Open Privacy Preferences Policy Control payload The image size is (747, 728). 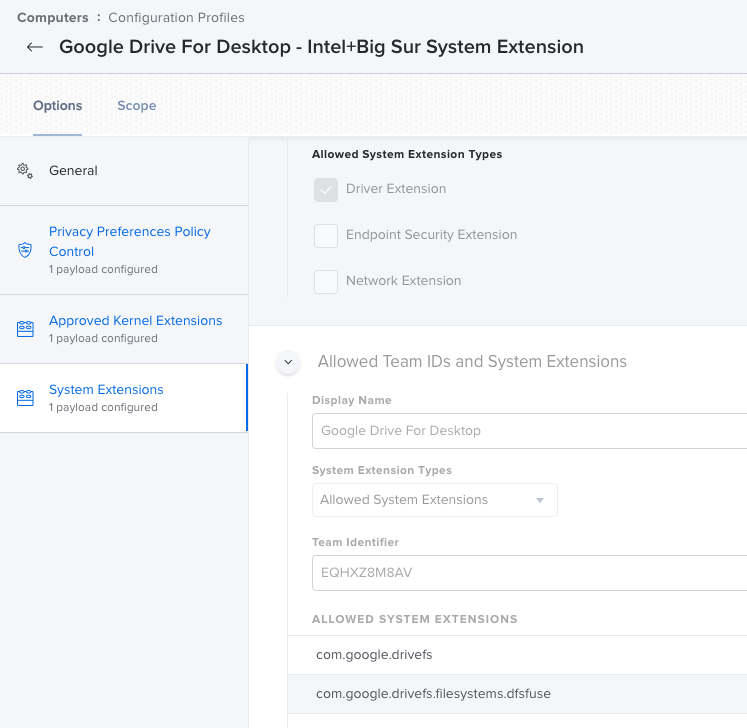tap(124, 250)
